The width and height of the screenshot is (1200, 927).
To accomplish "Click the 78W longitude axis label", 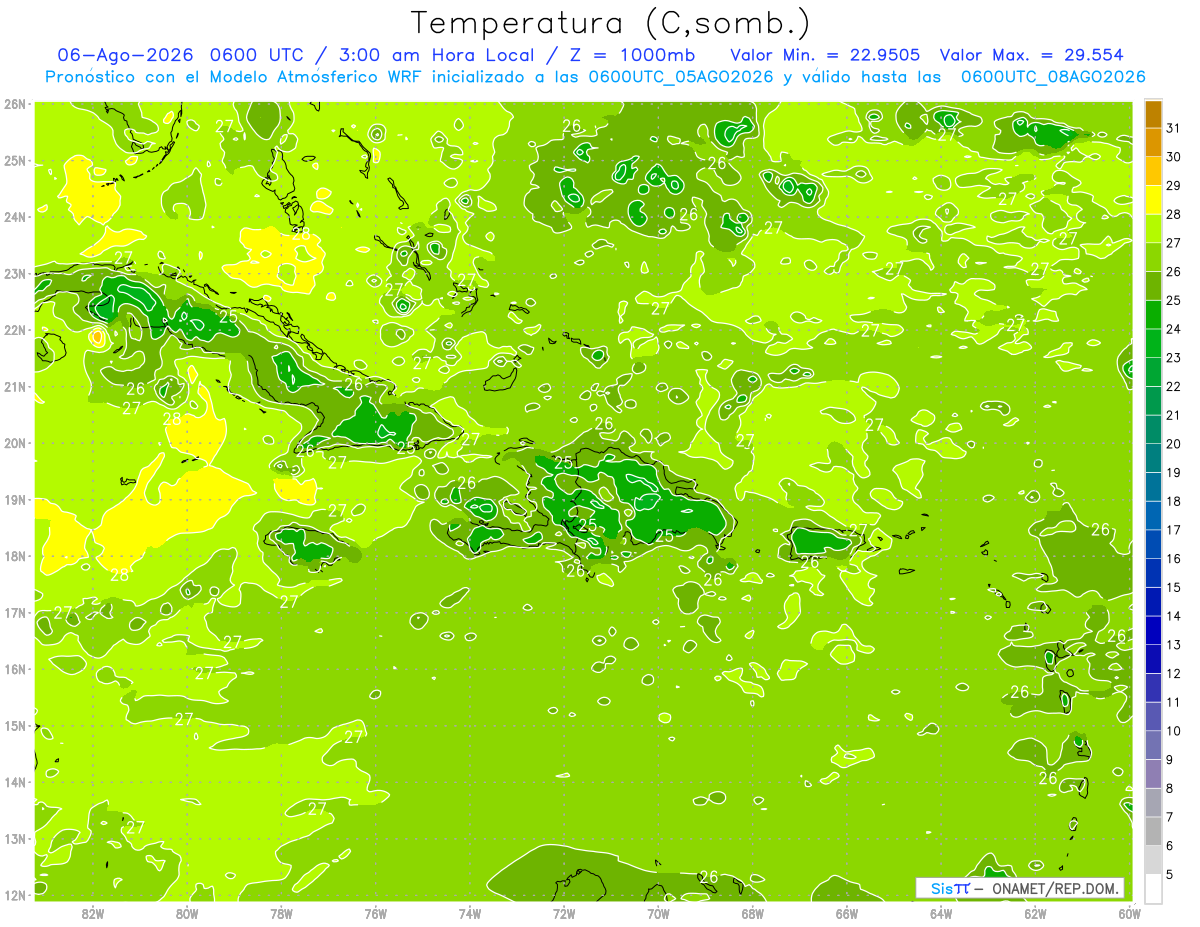I will [281, 913].
